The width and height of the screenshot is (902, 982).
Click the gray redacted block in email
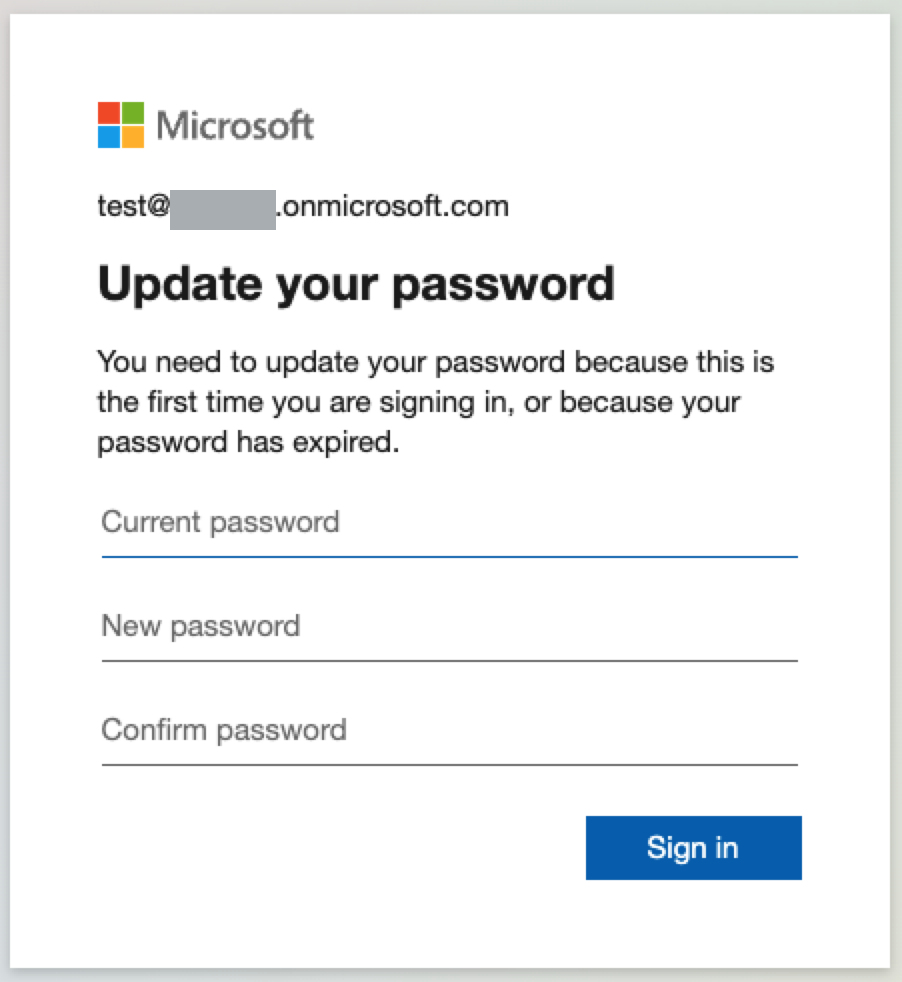click(222, 208)
